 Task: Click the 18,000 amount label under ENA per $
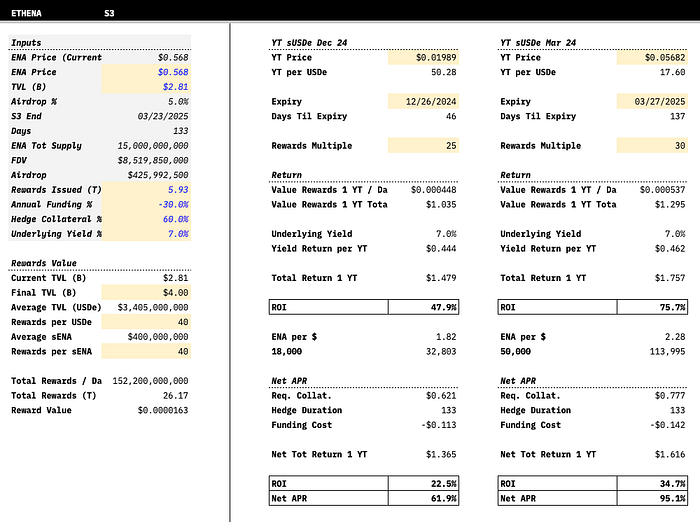click(287, 351)
